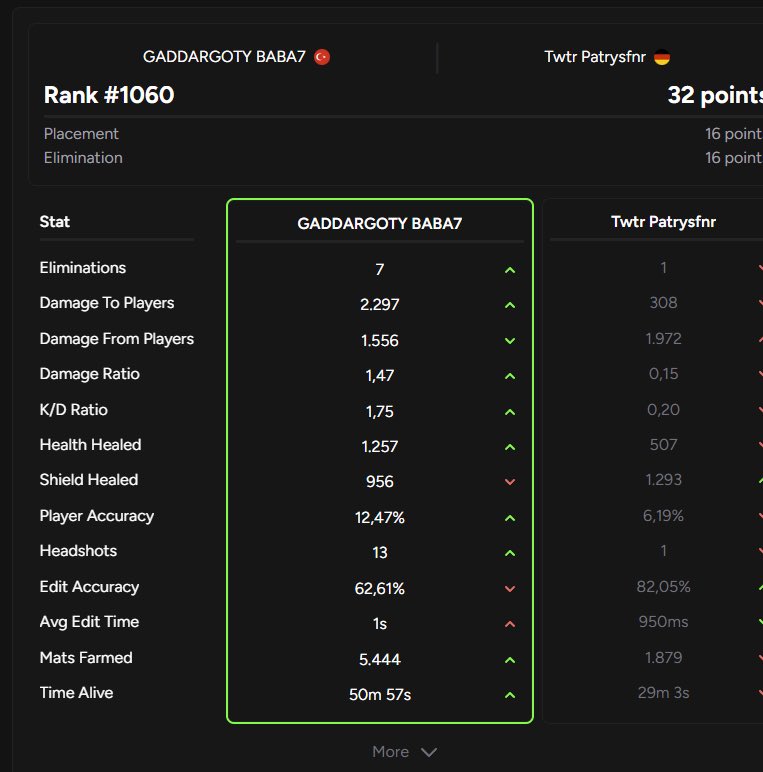This screenshot has height=772, width=763.
Task: Click the 50m 57s time value
Action: point(380,695)
